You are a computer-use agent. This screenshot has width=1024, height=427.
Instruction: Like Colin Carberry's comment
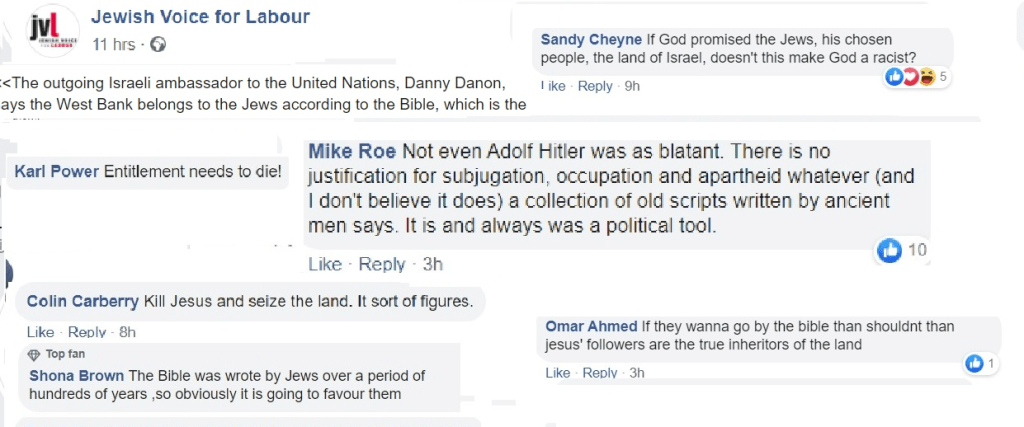(41, 332)
